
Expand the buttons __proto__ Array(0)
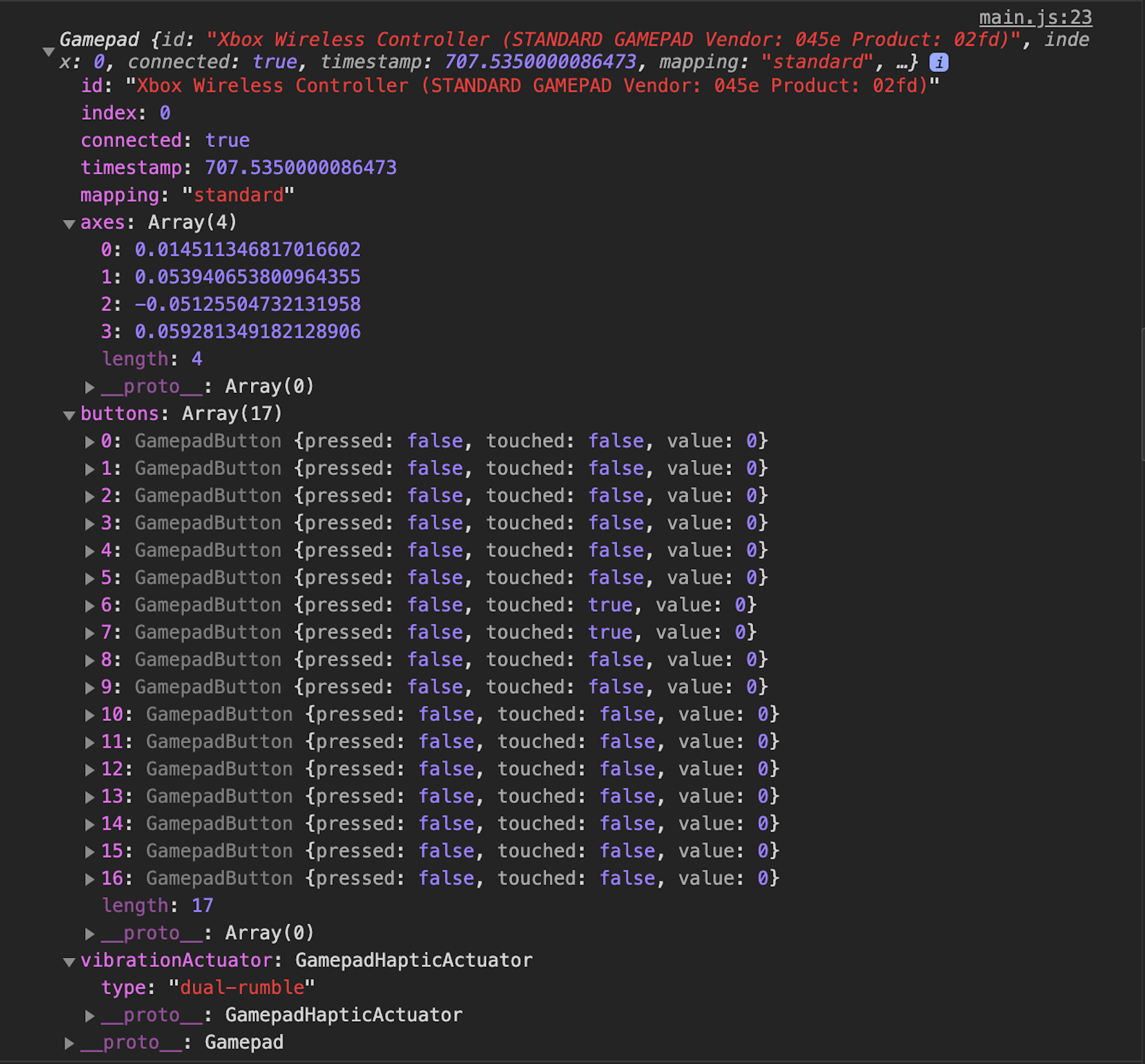coord(90,933)
